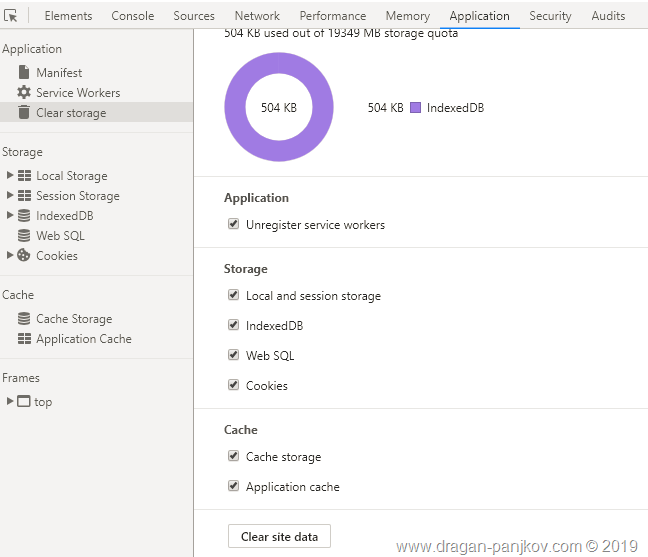Click the purple IndexedDB legend swatch

click(415, 108)
